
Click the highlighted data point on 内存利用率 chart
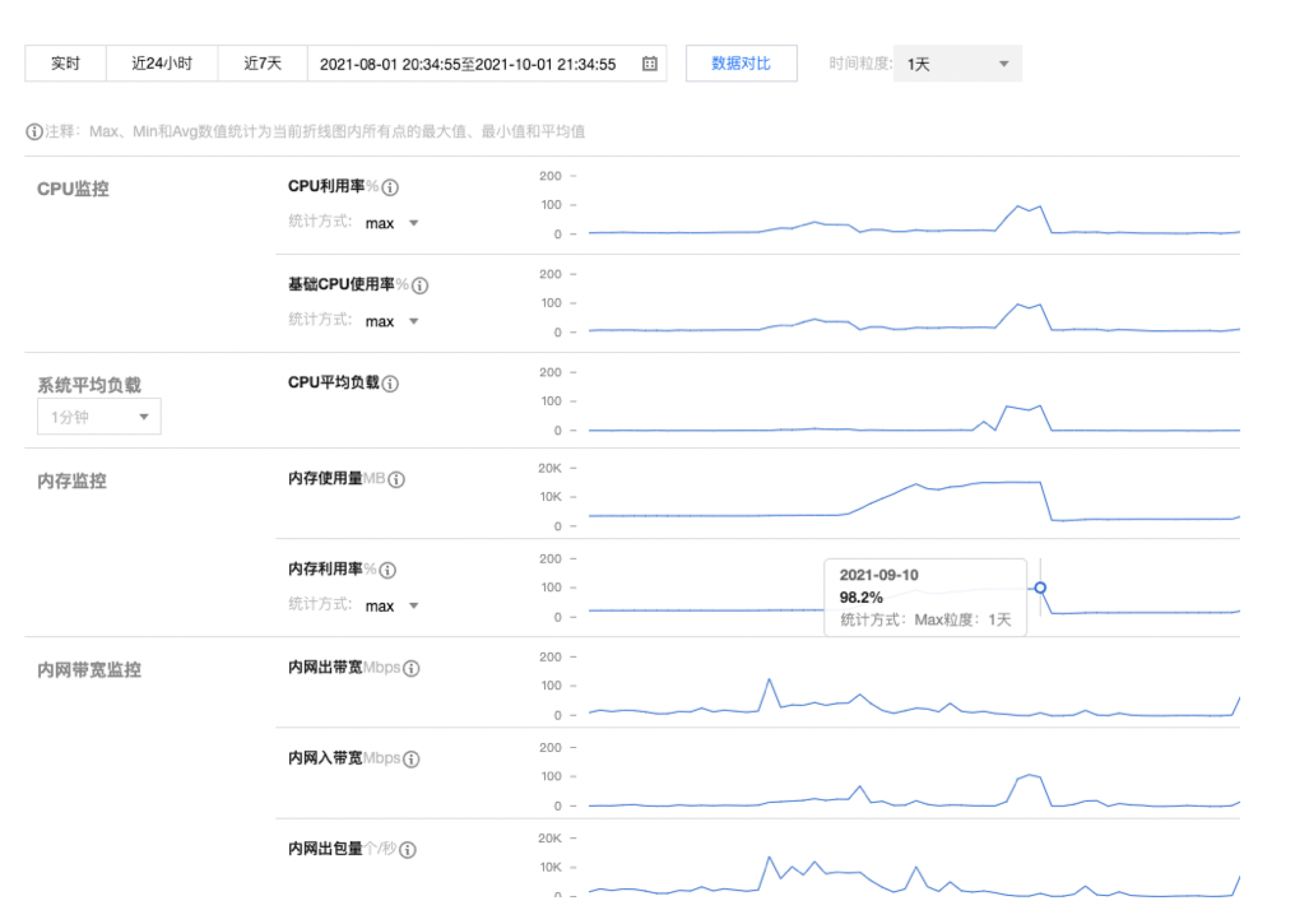click(1040, 588)
